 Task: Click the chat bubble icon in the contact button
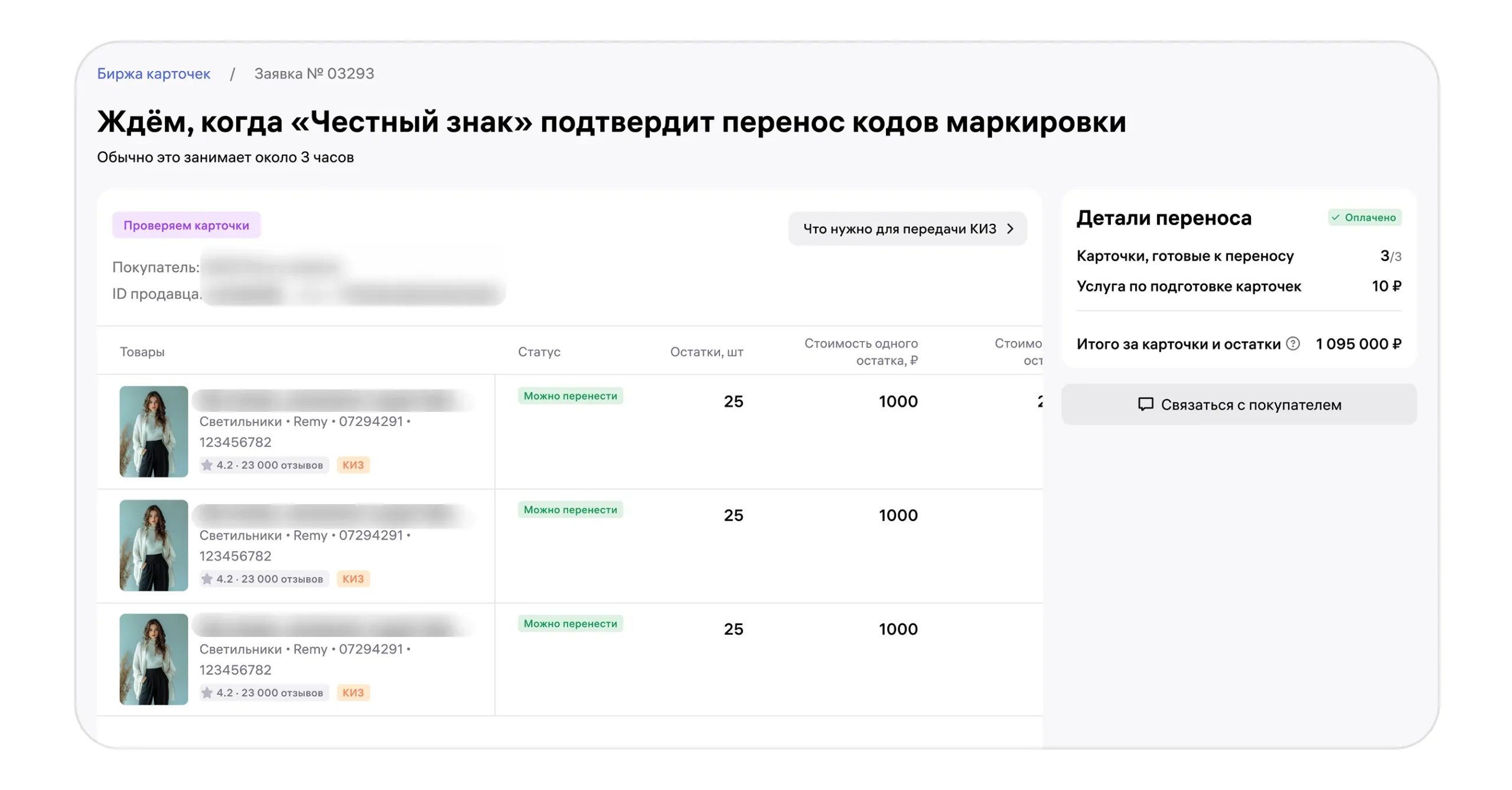tap(1145, 405)
